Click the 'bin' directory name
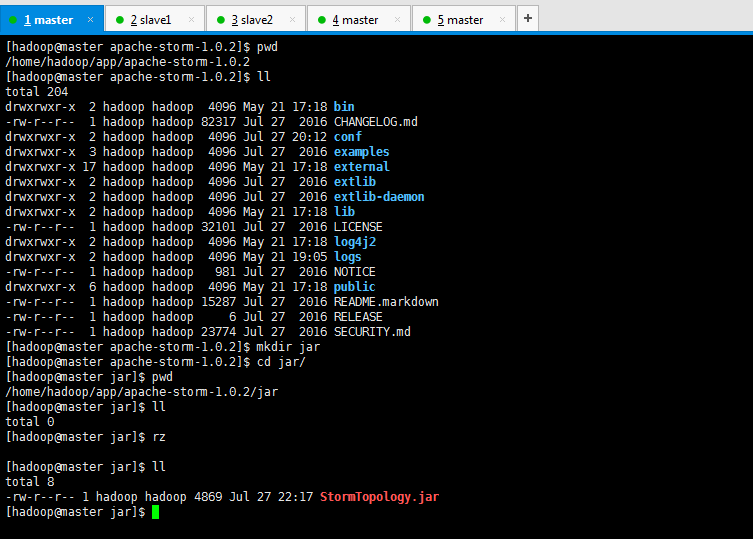This screenshot has height=539, width=753. coord(344,107)
